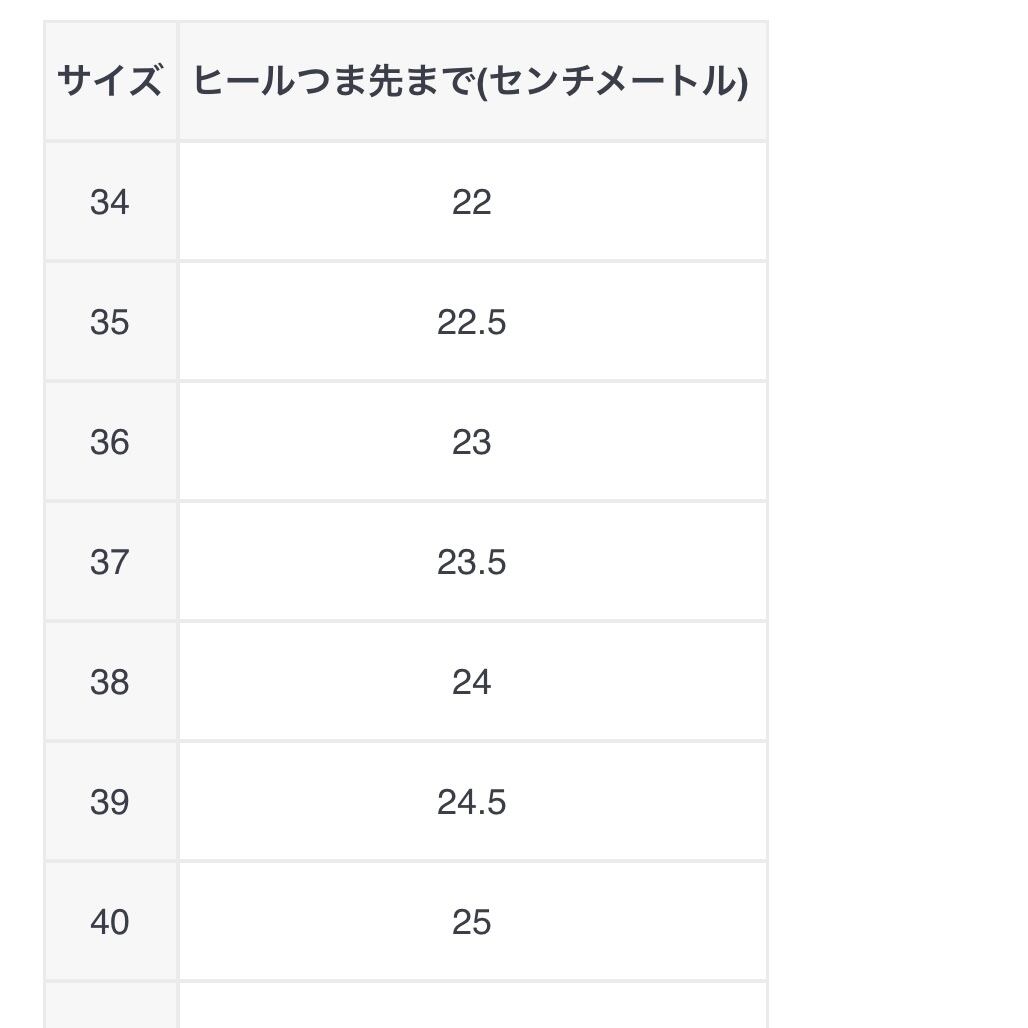Click the 25 centimeter value
This screenshot has width=1028, height=1028.
[x=471, y=922]
